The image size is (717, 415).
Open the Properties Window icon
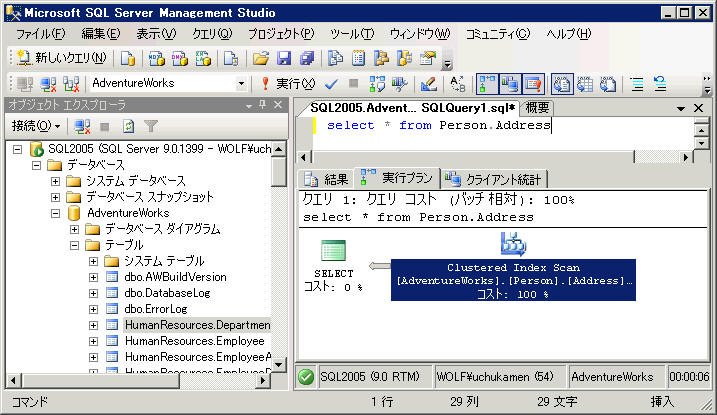click(428, 58)
